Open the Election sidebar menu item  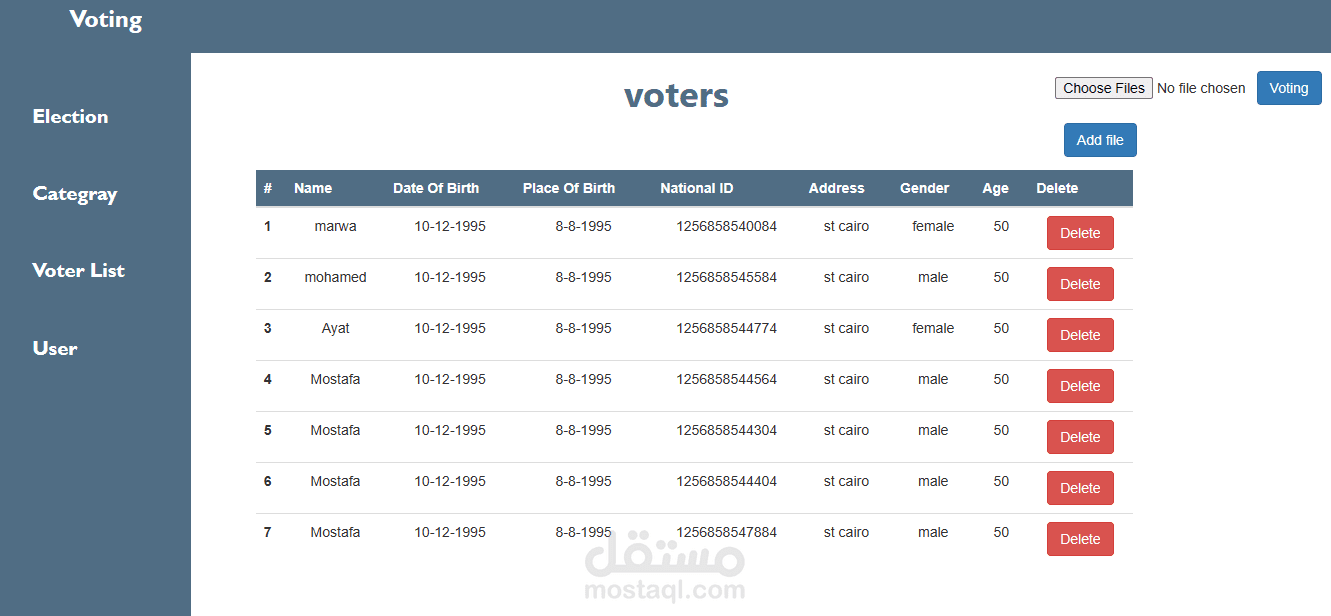(70, 117)
